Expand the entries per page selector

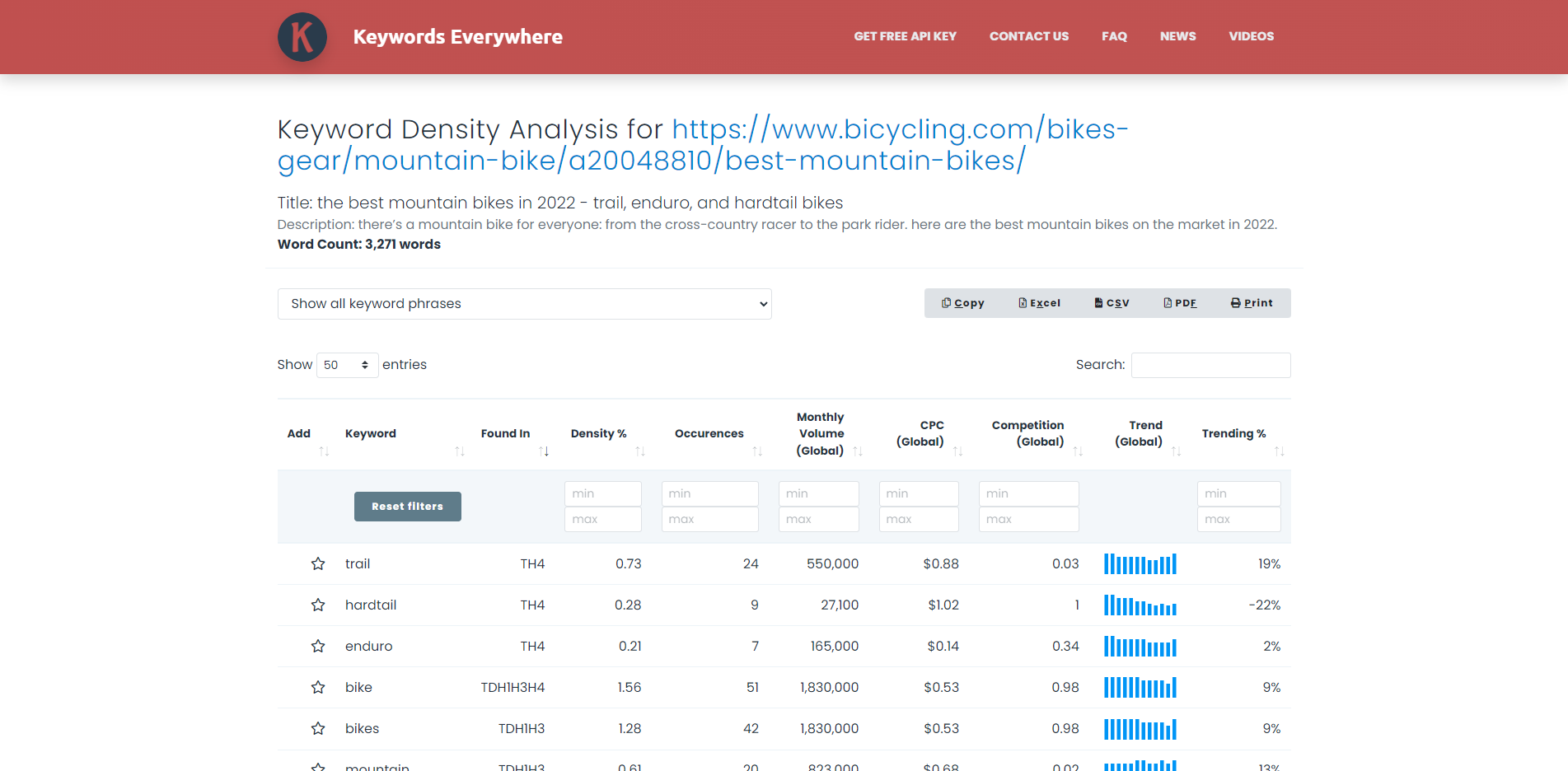(x=347, y=365)
